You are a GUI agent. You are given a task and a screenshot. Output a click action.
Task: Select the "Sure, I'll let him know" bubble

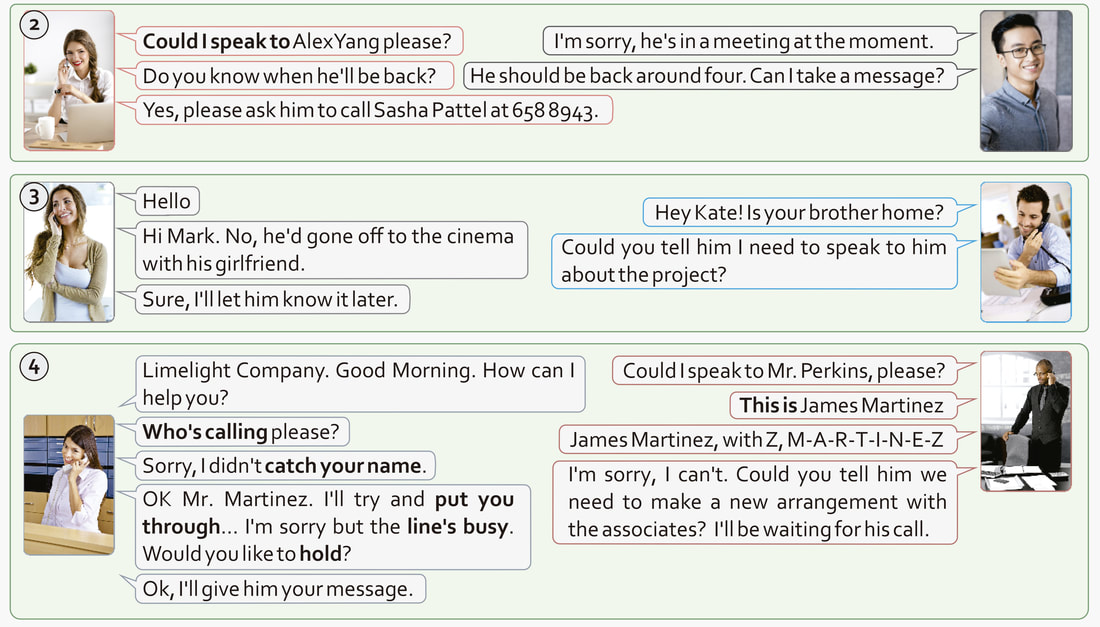(271, 298)
